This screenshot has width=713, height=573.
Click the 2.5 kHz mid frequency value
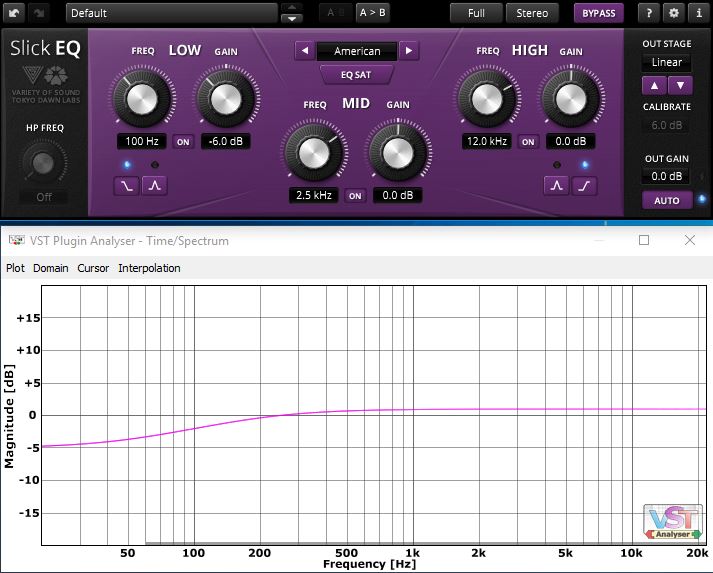point(314,196)
